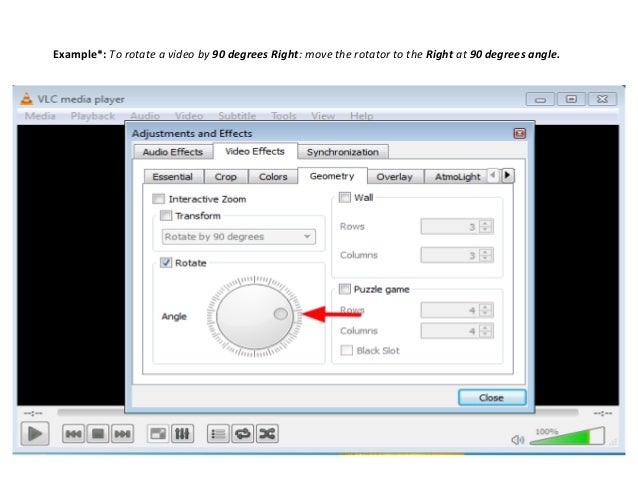The width and height of the screenshot is (638, 479).
Task: Maximize the VLC media player window
Action: point(571,99)
